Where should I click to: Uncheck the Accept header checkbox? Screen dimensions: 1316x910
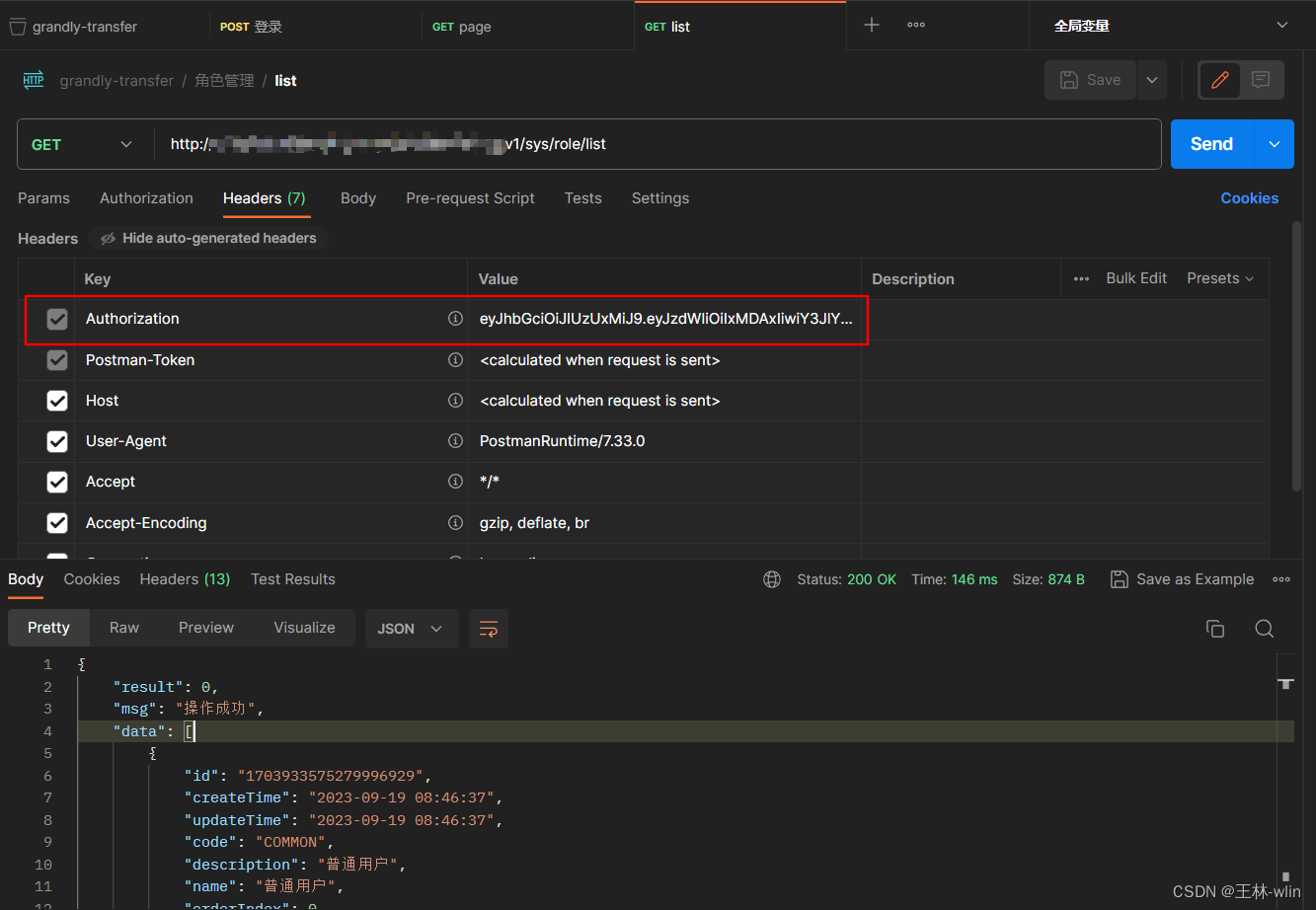pos(57,482)
